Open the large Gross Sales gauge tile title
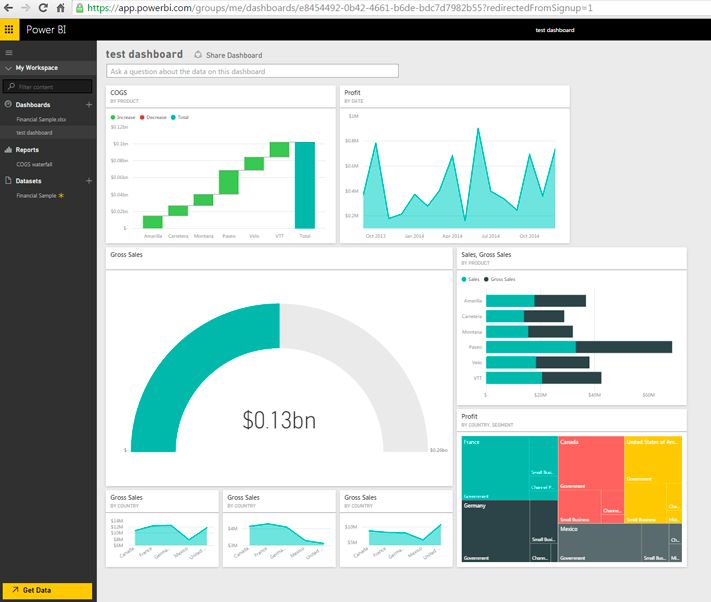 point(127,255)
